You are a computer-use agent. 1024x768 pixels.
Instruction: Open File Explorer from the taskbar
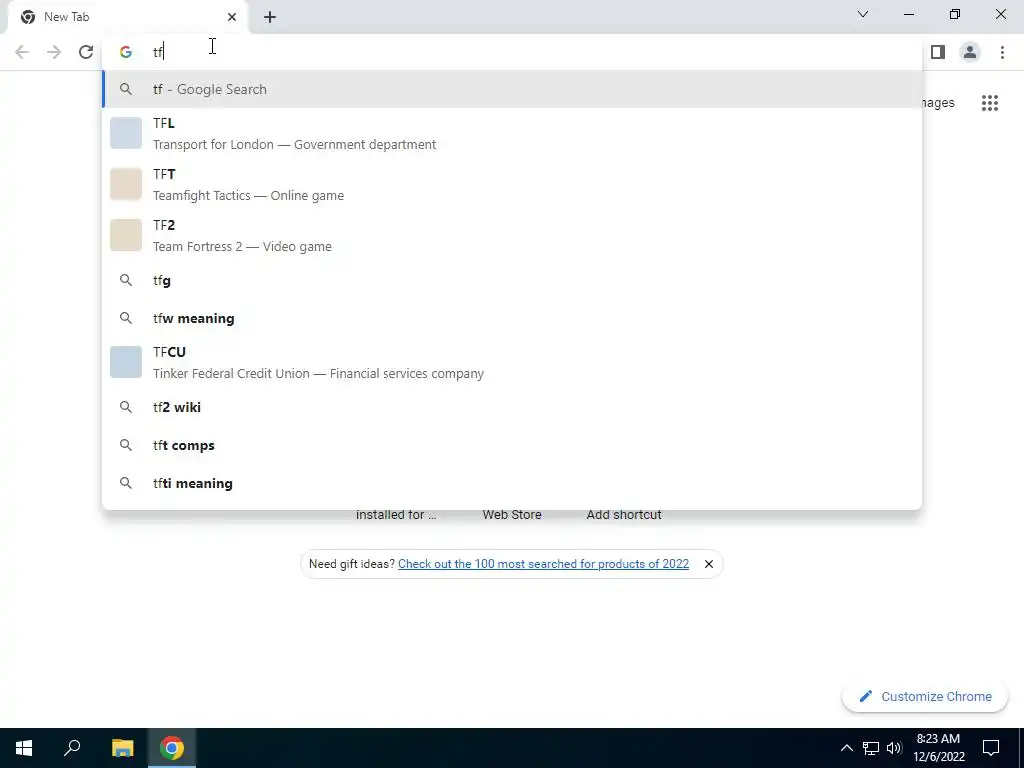point(122,748)
